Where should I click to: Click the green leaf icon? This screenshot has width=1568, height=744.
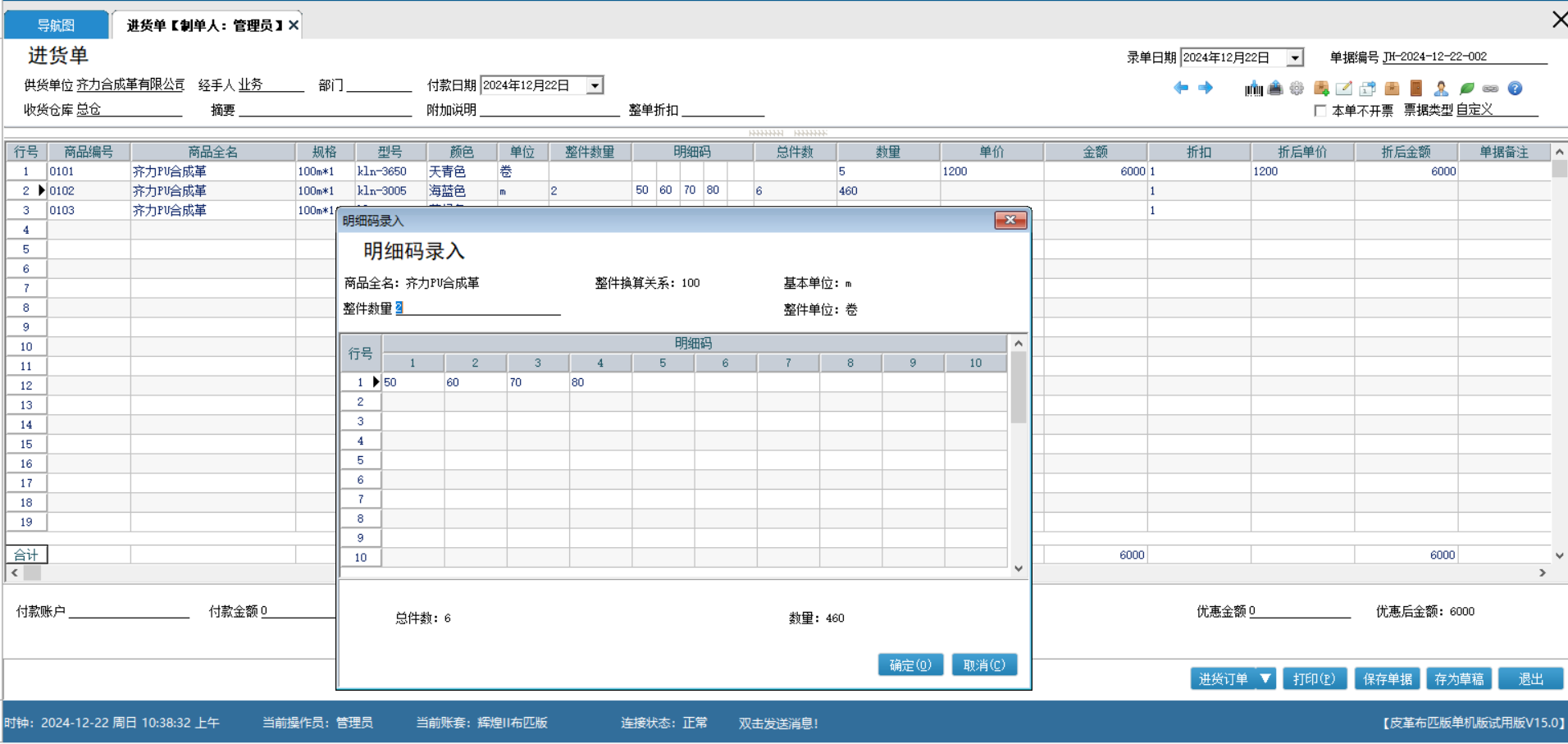(x=1466, y=89)
